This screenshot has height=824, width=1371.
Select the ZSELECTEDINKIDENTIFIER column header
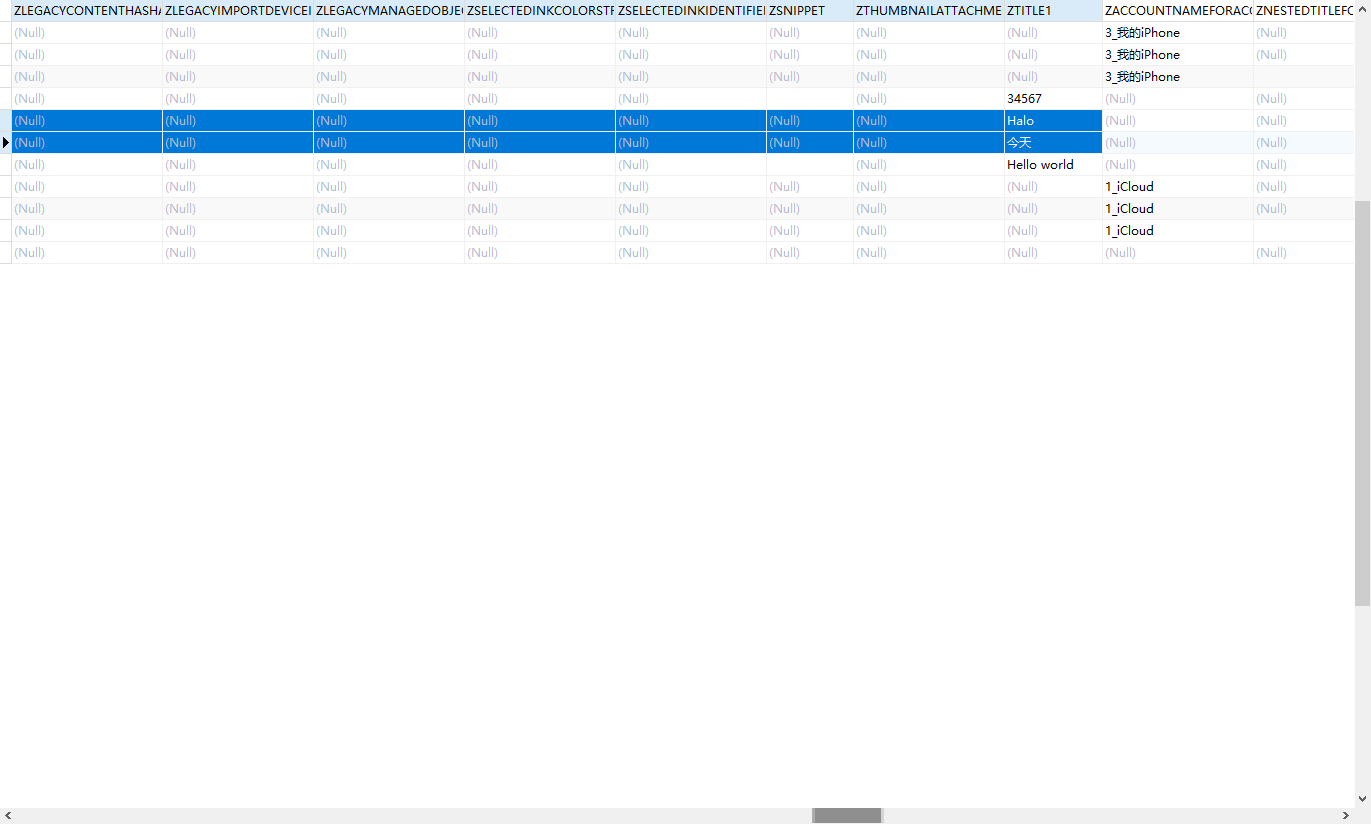pos(690,11)
